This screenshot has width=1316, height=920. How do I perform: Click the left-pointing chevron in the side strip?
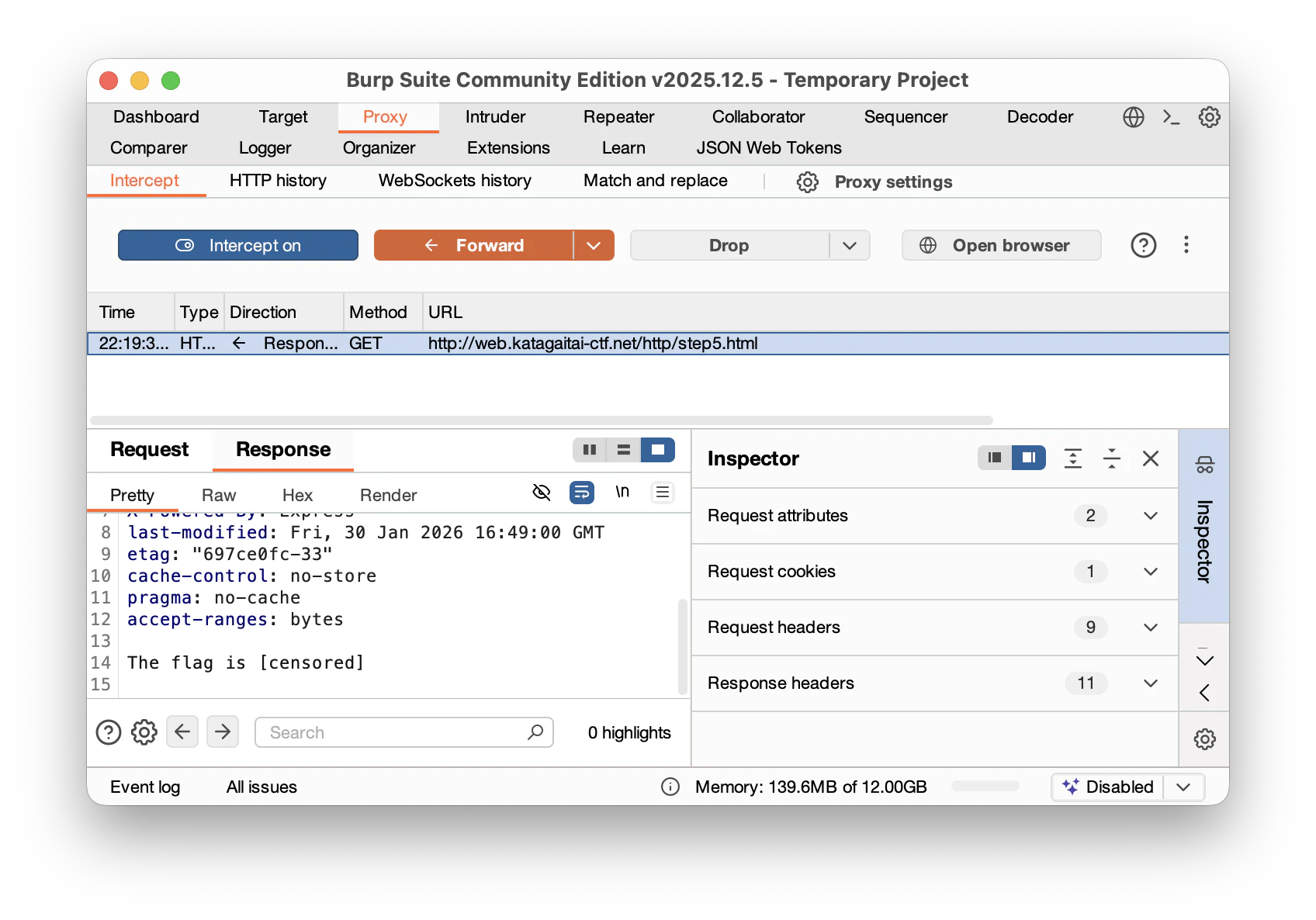(x=1204, y=693)
